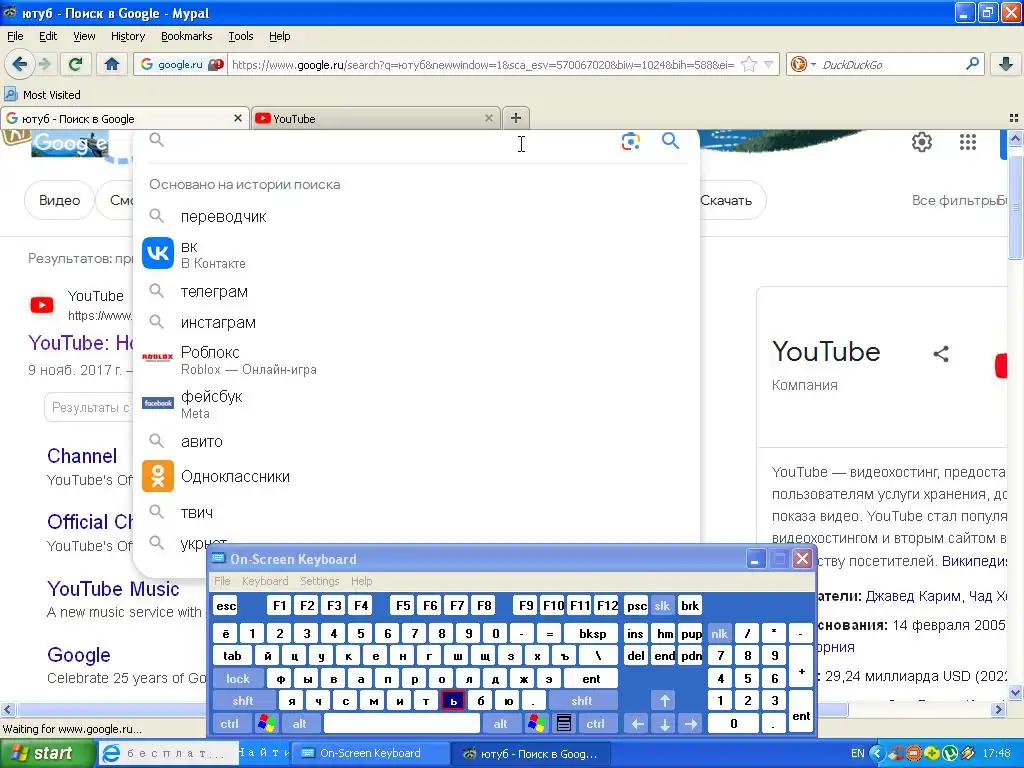This screenshot has width=1024, height=768.
Task: Click the DuckDuckGo search magnifier icon
Action: coord(972,64)
